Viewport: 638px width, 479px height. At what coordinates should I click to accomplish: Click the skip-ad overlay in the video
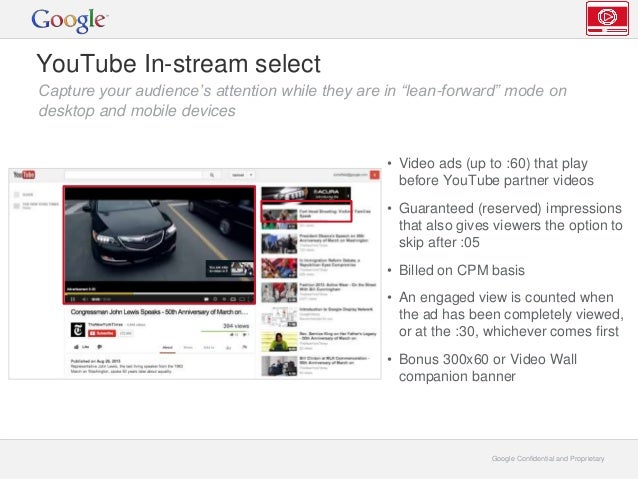(x=229, y=269)
